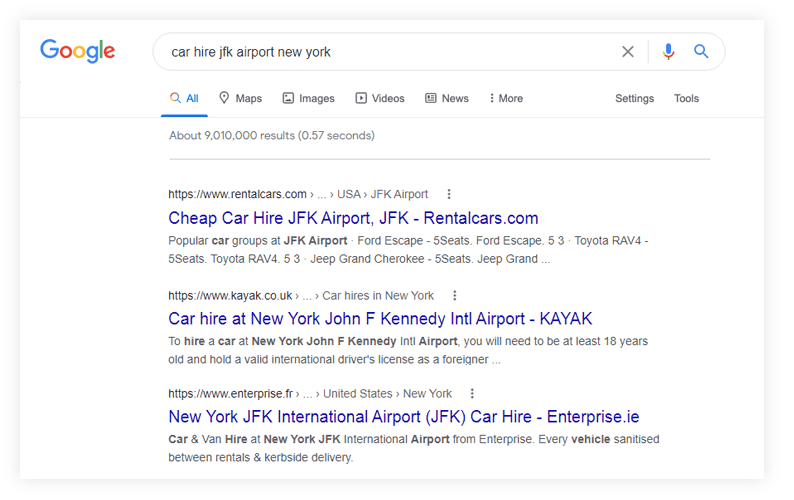The width and height of the screenshot is (794, 500).
Task: Open options dots beside enterprise.fr result
Action: 473,394
